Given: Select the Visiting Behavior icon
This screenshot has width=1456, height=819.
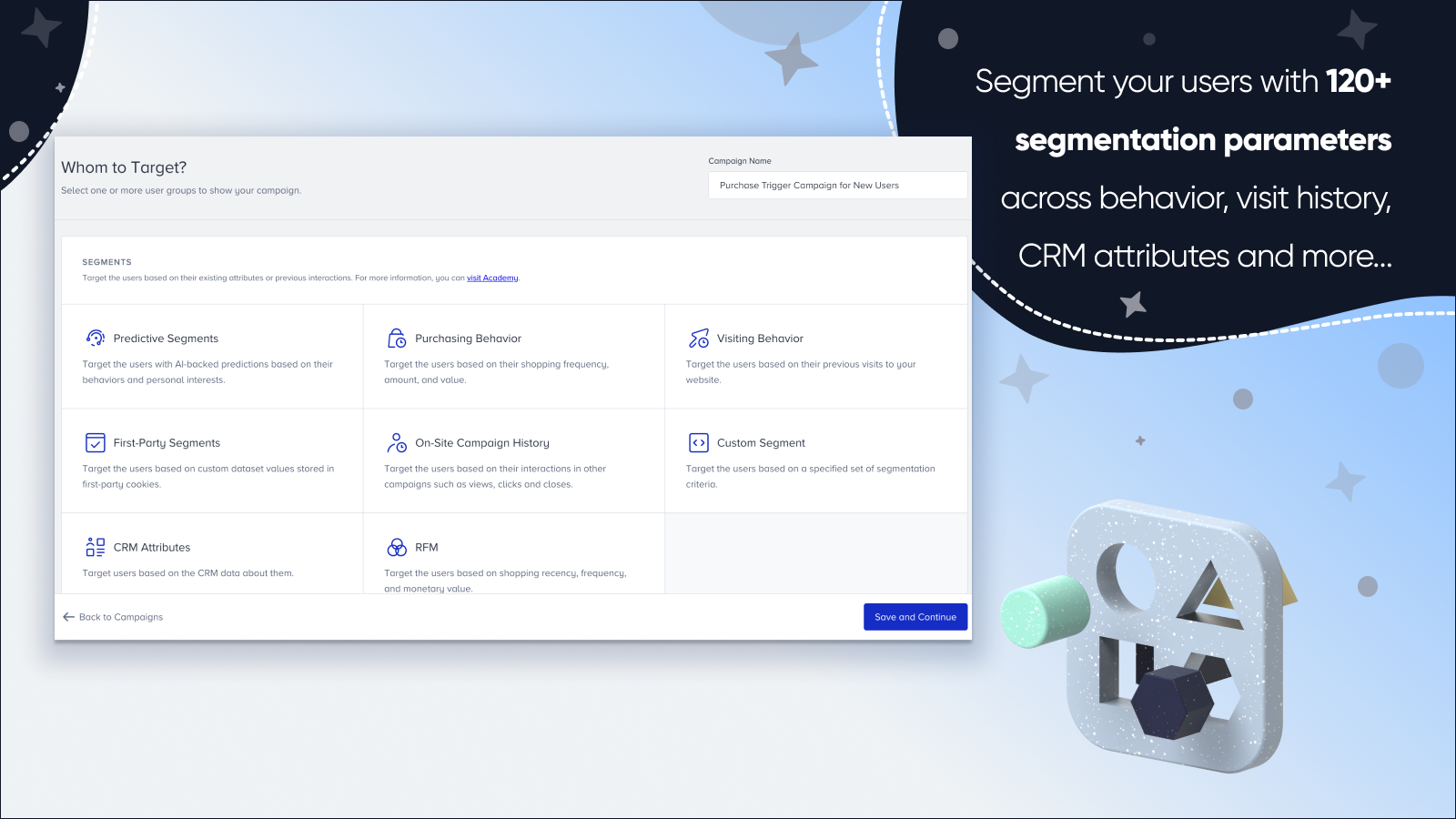Looking at the screenshot, I should (x=698, y=338).
